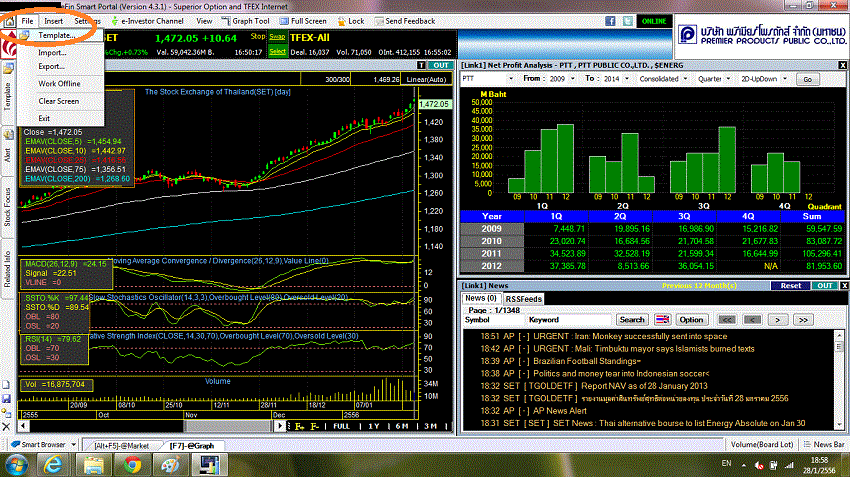Open the e-Investor Channel

pos(147,21)
